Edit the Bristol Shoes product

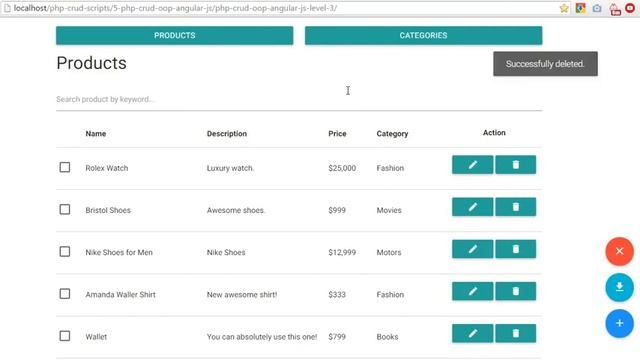tap(472, 207)
